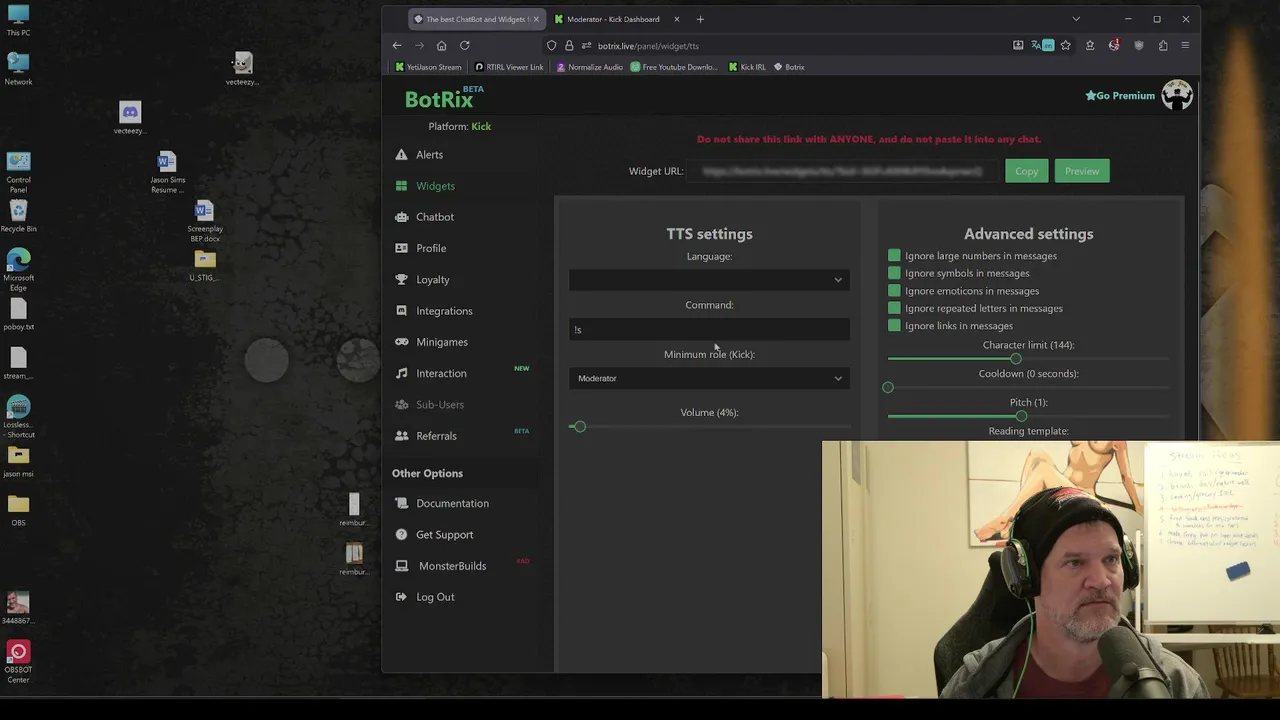
Task: Open the browser Extensions puzzle icon
Action: point(1163,45)
